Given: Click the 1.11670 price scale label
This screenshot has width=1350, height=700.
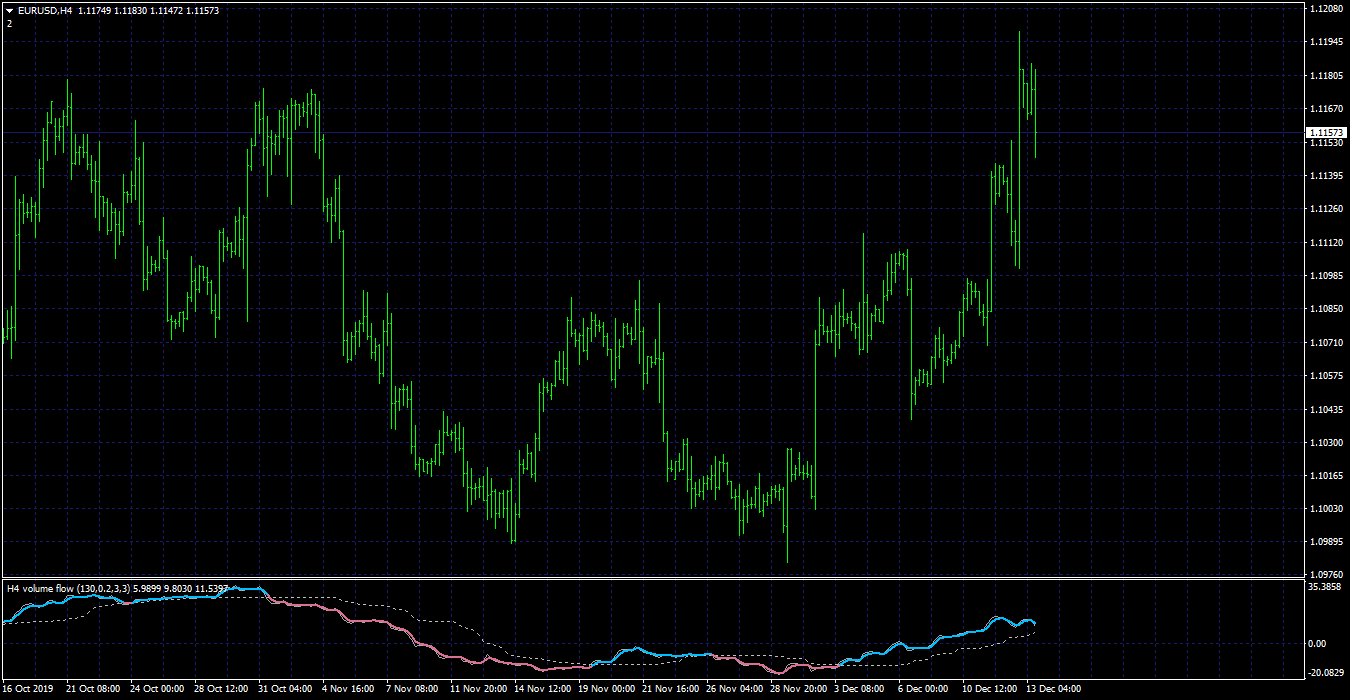Looking at the screenshot, I should click(x=1325, y=108).
